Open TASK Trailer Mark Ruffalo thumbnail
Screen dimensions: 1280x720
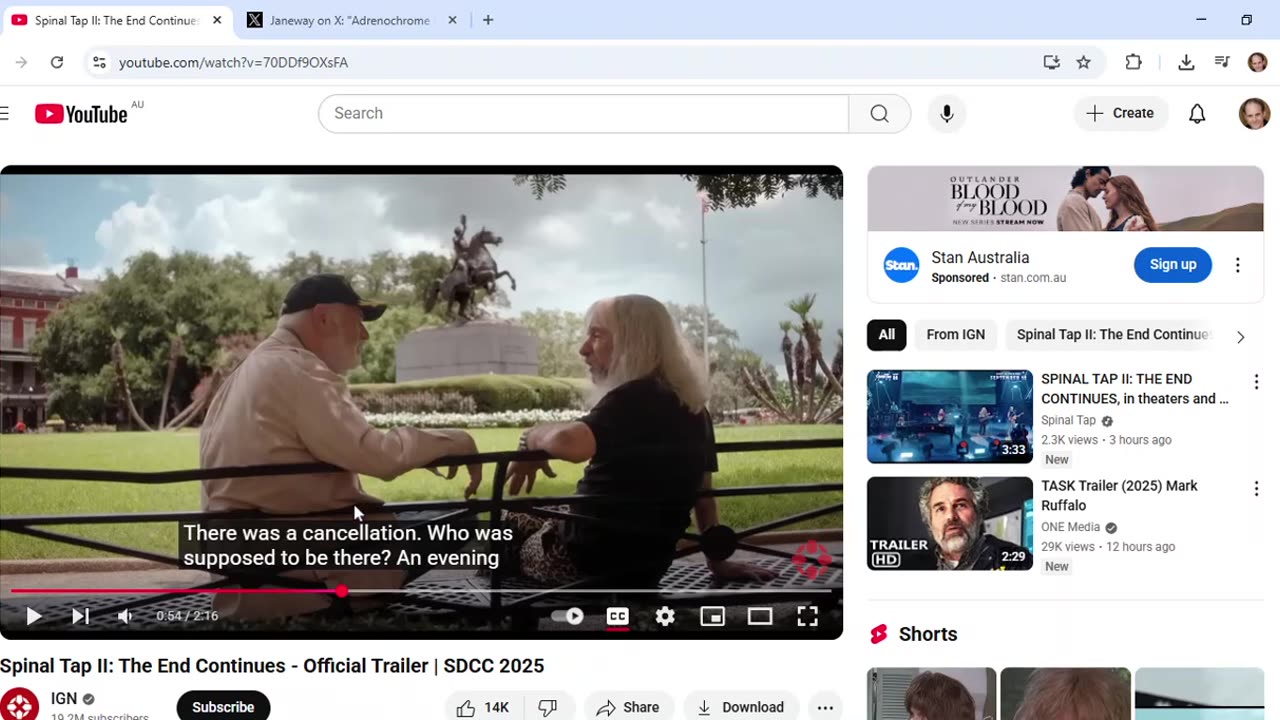click(x=950, y=524)
